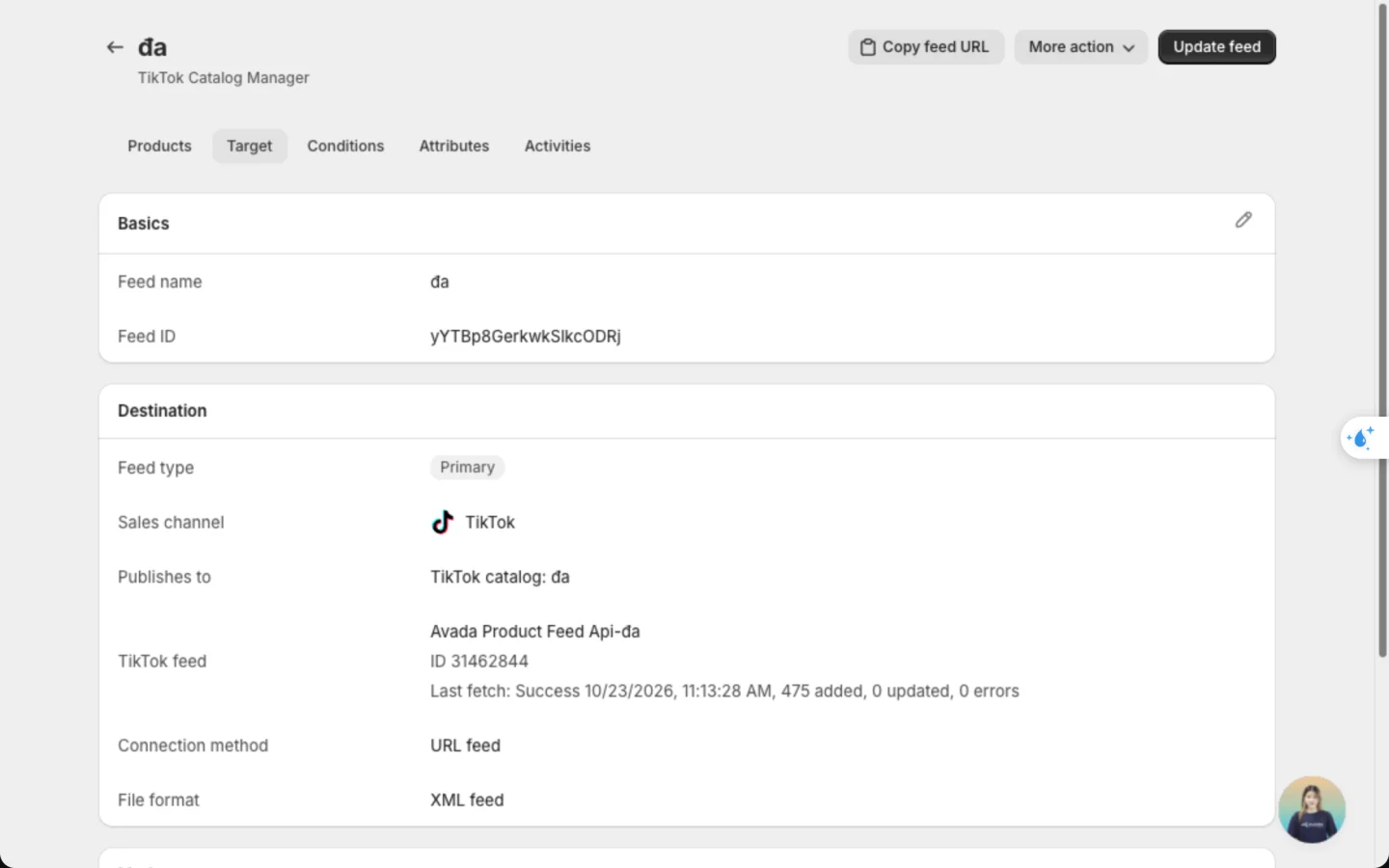Click the Basics section heading

point(144,224)
